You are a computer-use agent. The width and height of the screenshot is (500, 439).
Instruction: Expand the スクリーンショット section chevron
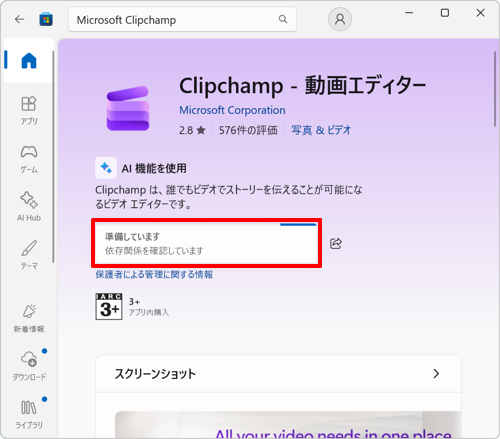point(436,374)
